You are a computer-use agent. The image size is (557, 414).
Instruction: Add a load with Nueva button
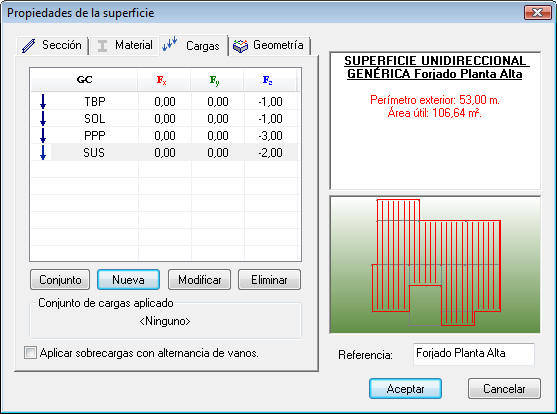128,280
